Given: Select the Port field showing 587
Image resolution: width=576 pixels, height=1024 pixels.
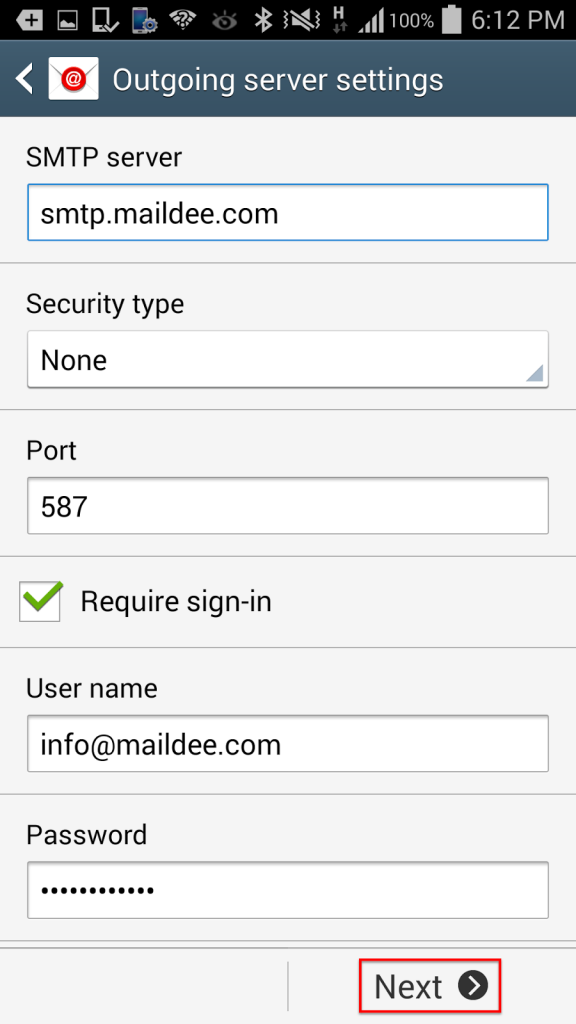Looking at the screenshot, I should click(287, 506).
